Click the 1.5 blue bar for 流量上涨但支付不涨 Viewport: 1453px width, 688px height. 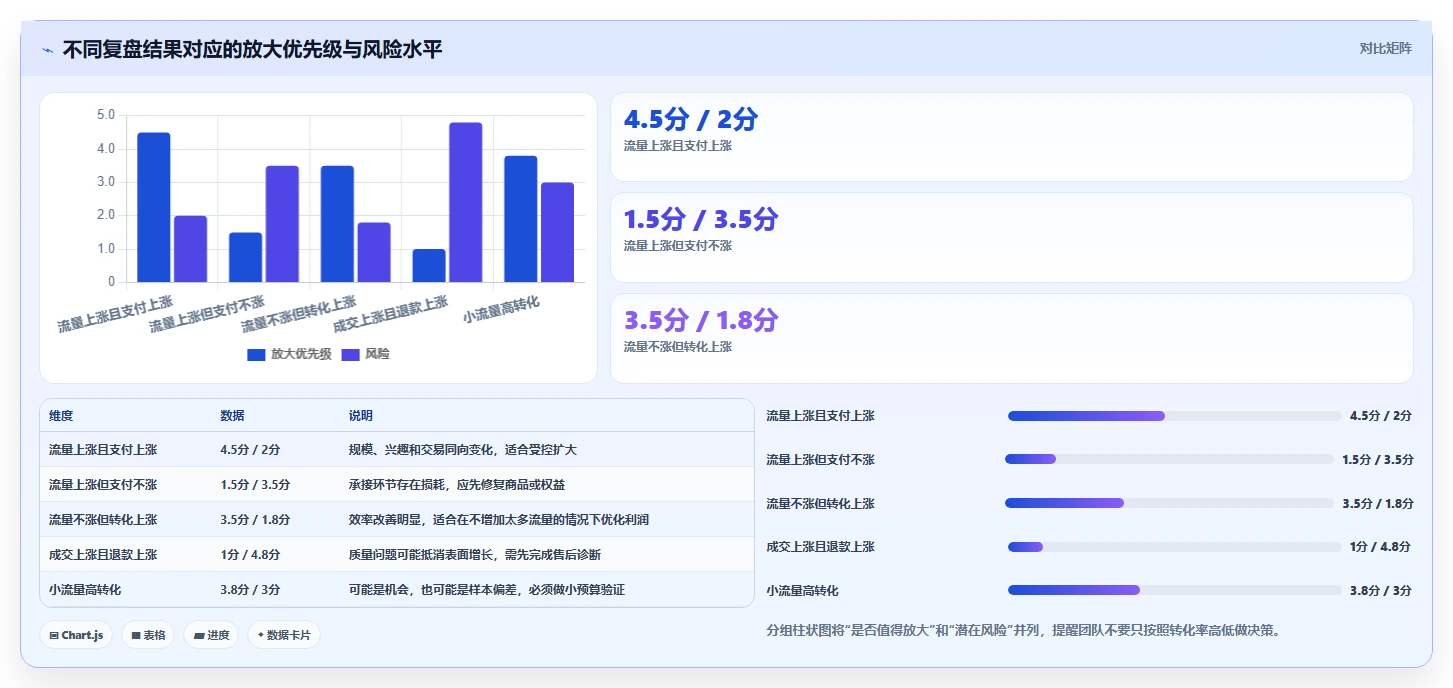coord(245,257)
